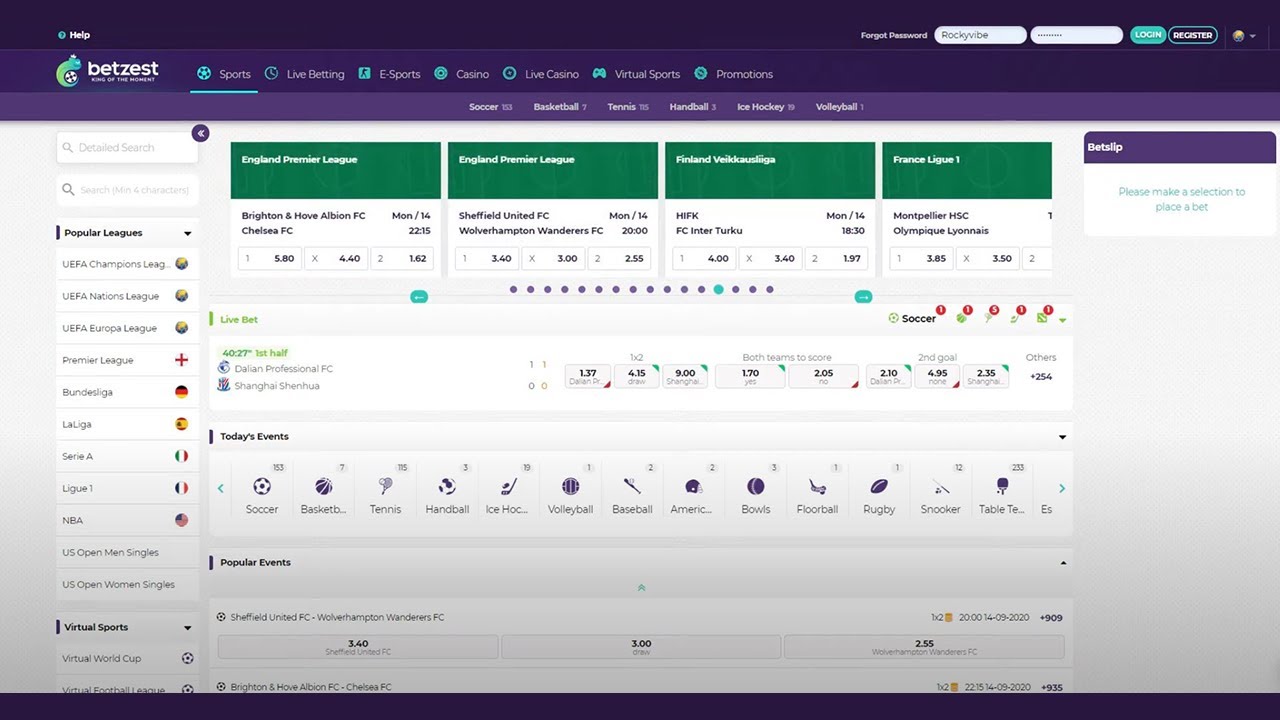Open the Ice Hockey icon in Today's Events

pos(508,487)
